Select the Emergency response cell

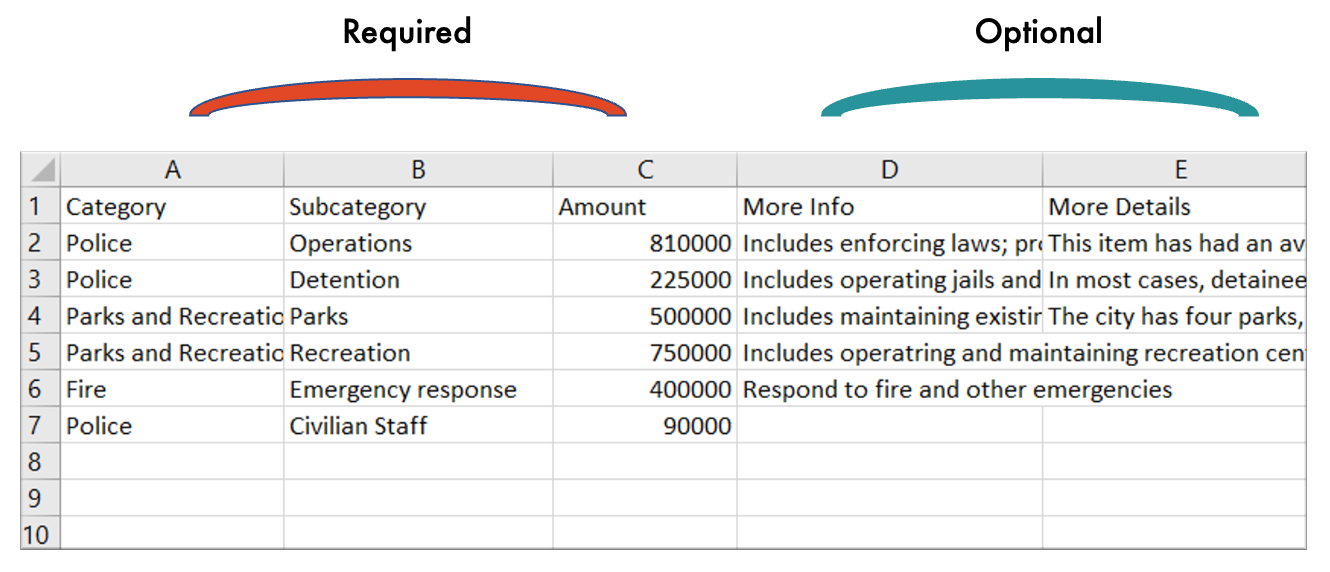coord(418,390)
